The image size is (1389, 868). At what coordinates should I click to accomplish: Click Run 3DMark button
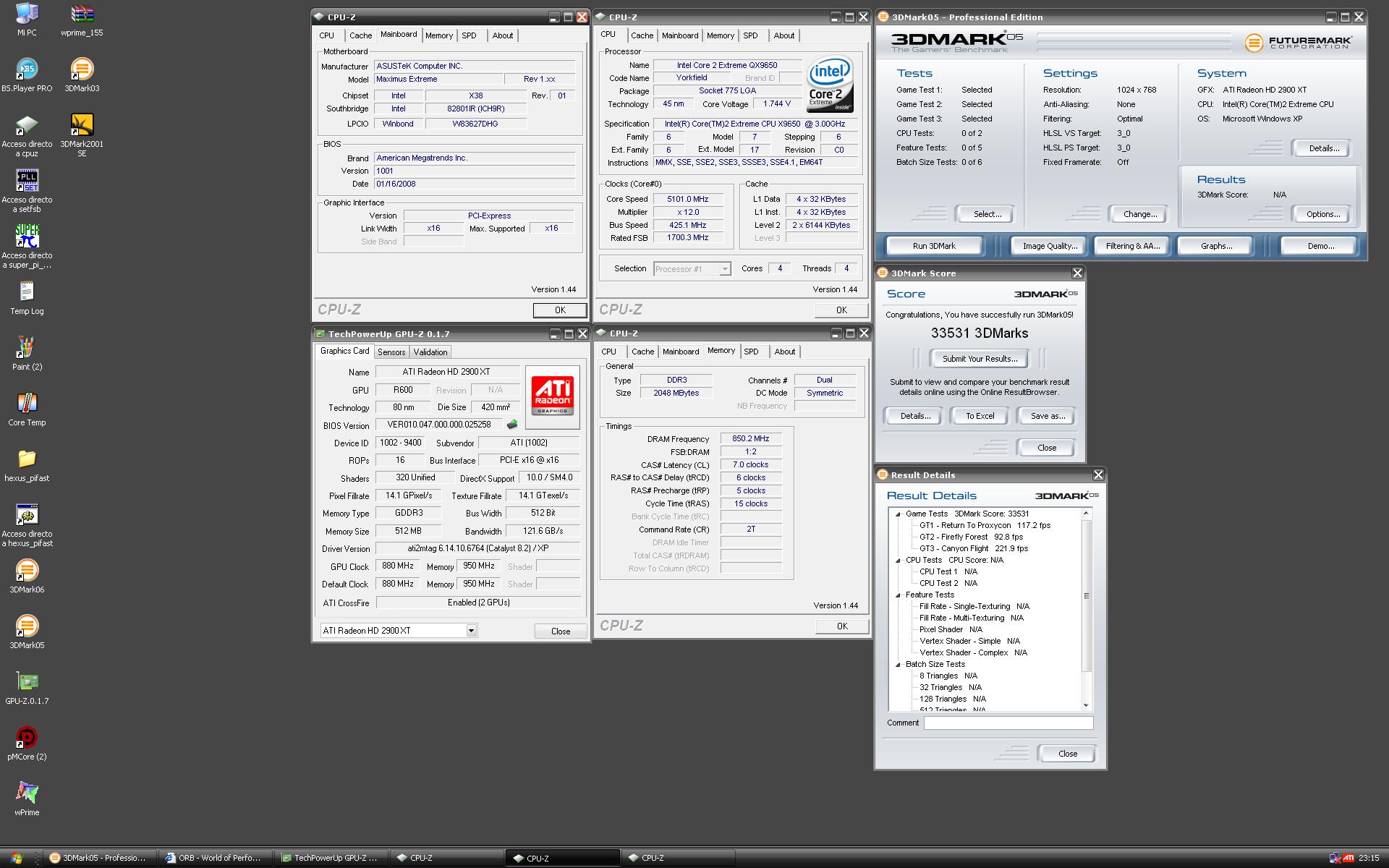point(934,246)
